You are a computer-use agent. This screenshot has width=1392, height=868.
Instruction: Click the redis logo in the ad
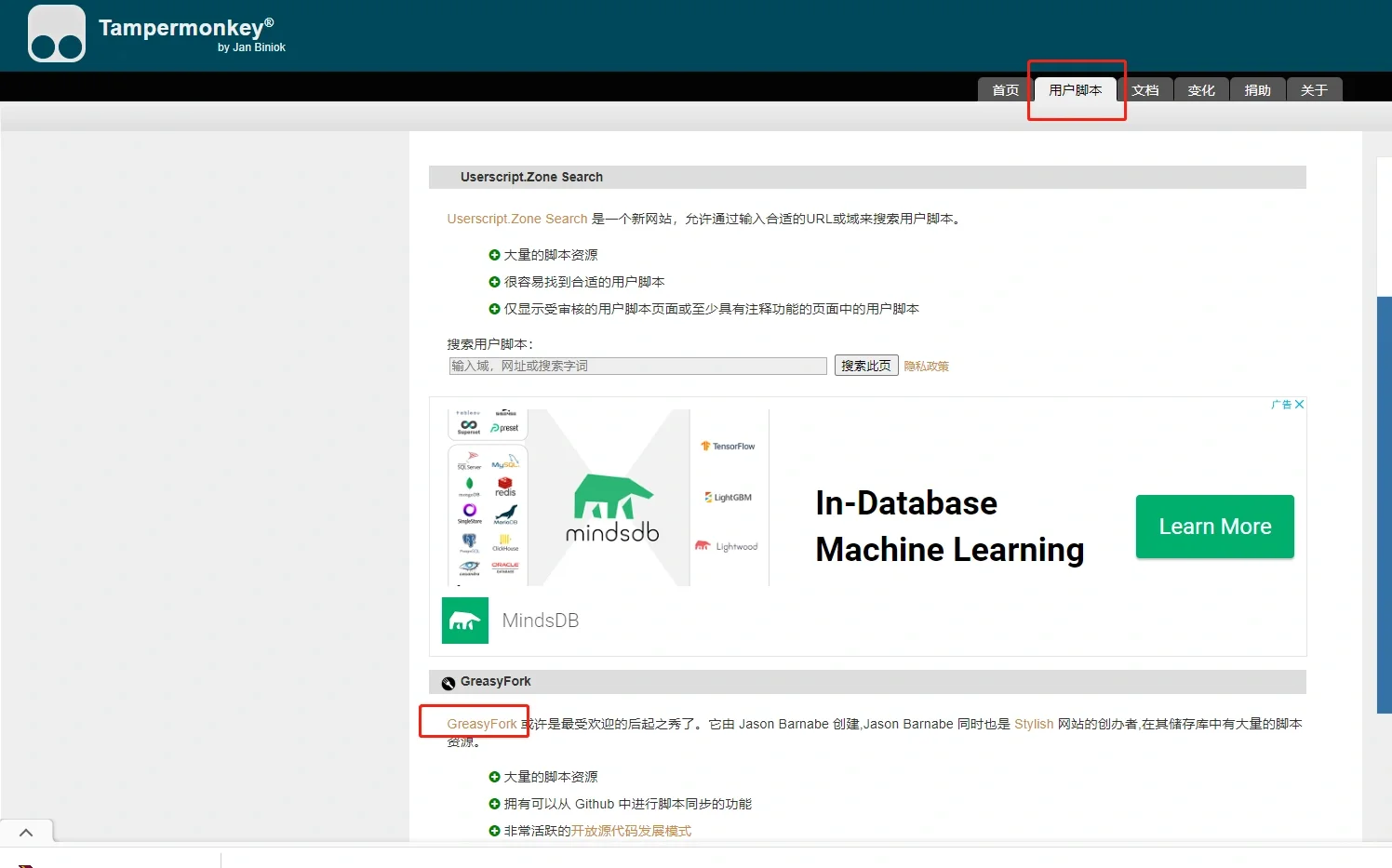505,487
